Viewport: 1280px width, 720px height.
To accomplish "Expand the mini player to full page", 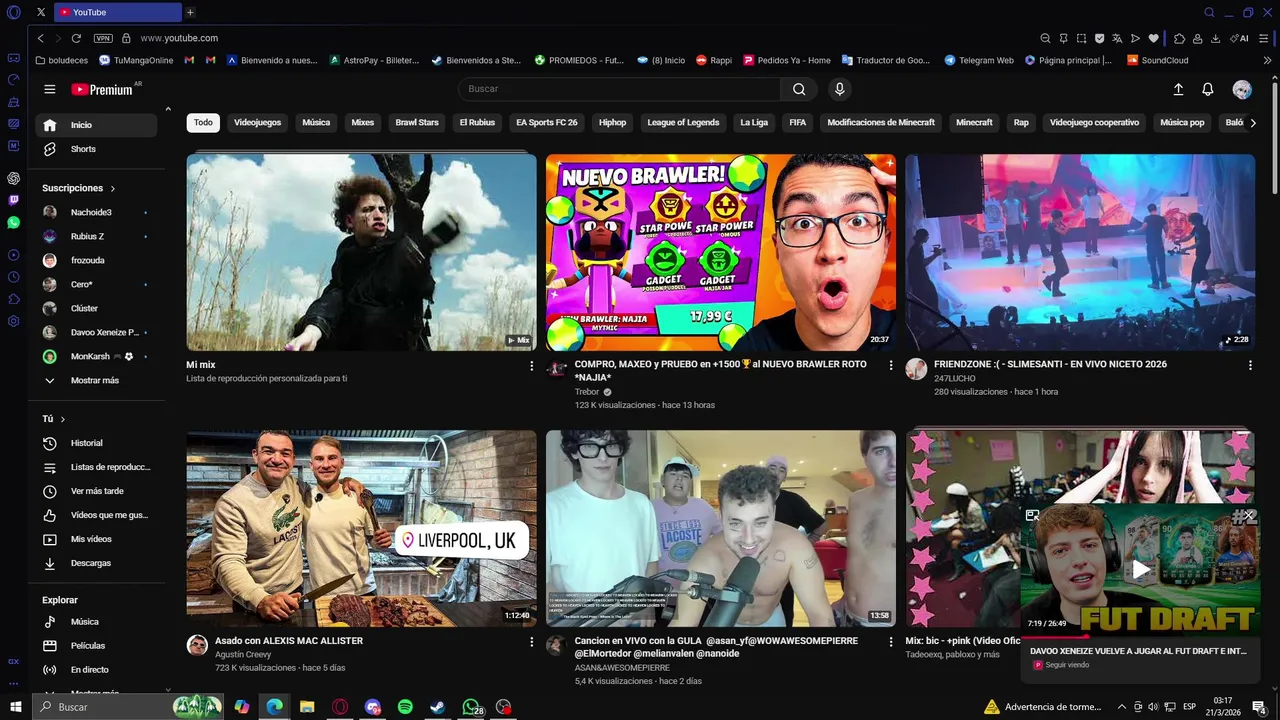I will 1033,515.
